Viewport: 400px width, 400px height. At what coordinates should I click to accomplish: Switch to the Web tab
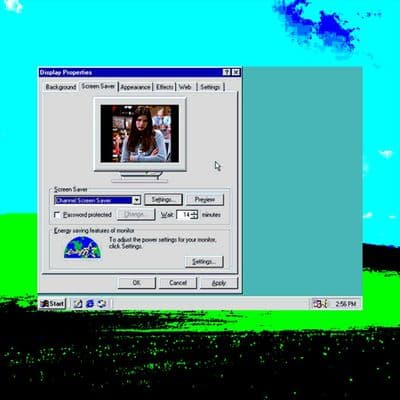[x=185, y=87]
